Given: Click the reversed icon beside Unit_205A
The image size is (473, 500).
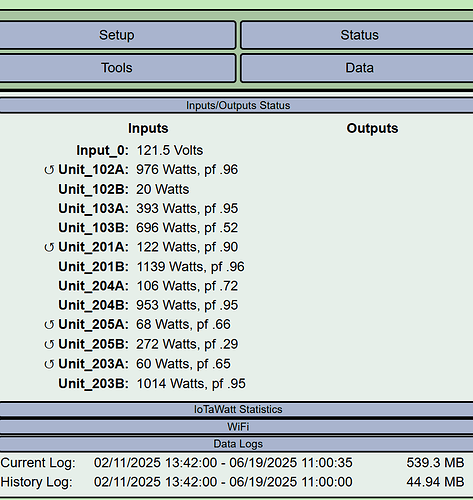Looking at the screenshot, I should click(49, 325).
